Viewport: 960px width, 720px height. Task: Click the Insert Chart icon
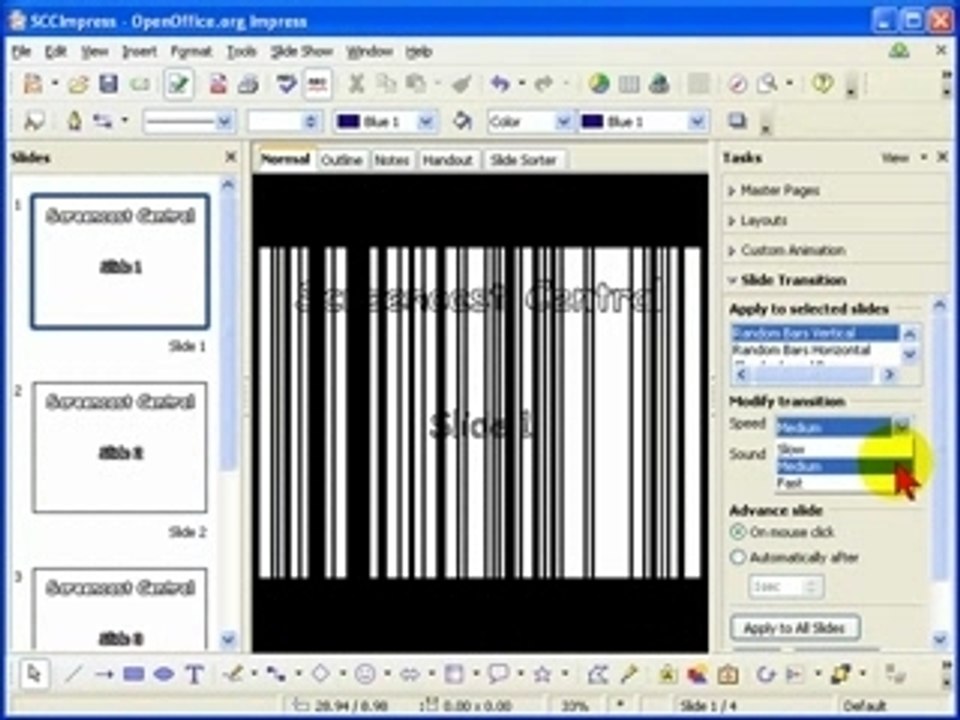click(599, 84)
